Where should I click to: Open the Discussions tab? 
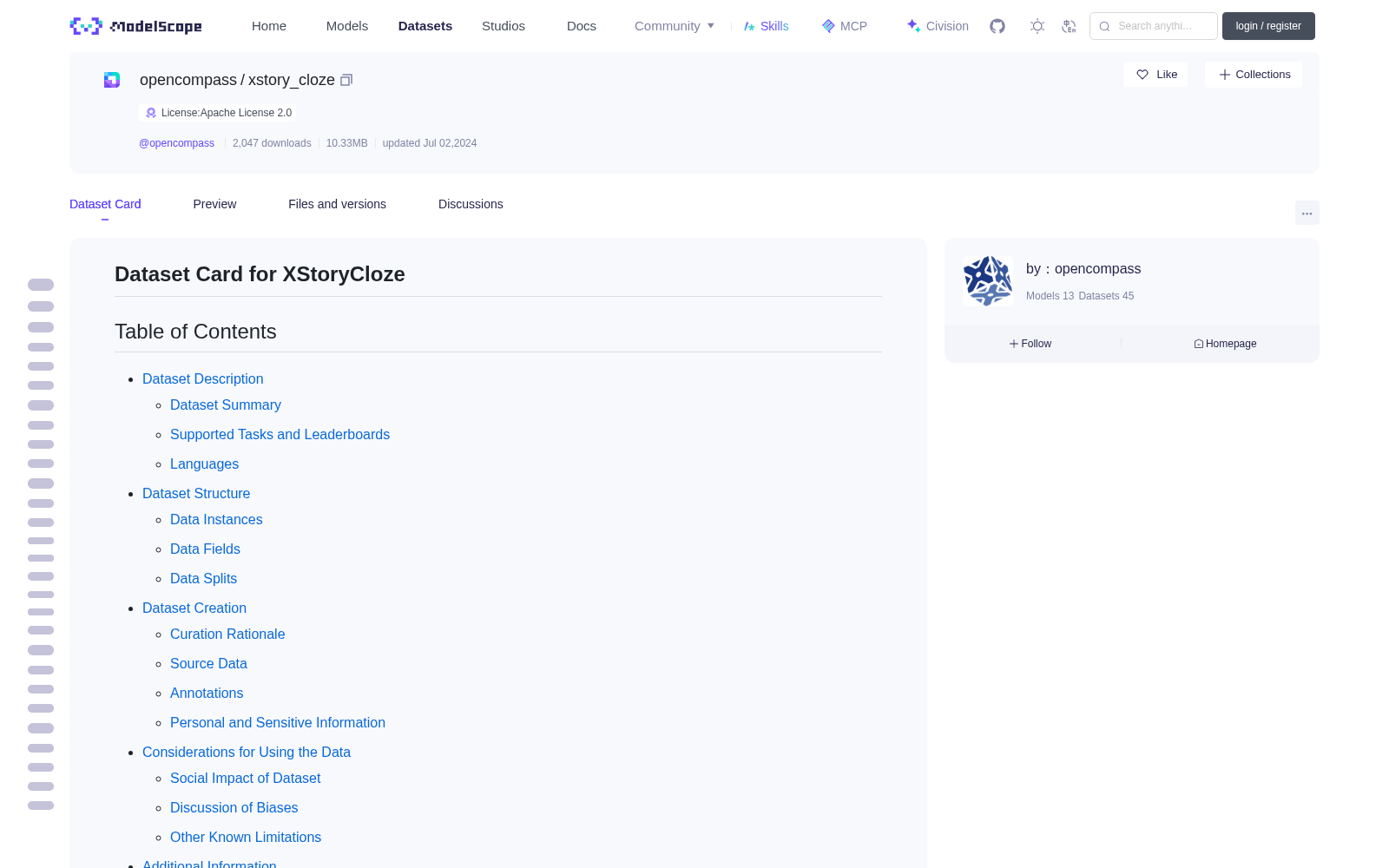click(471, 204)
